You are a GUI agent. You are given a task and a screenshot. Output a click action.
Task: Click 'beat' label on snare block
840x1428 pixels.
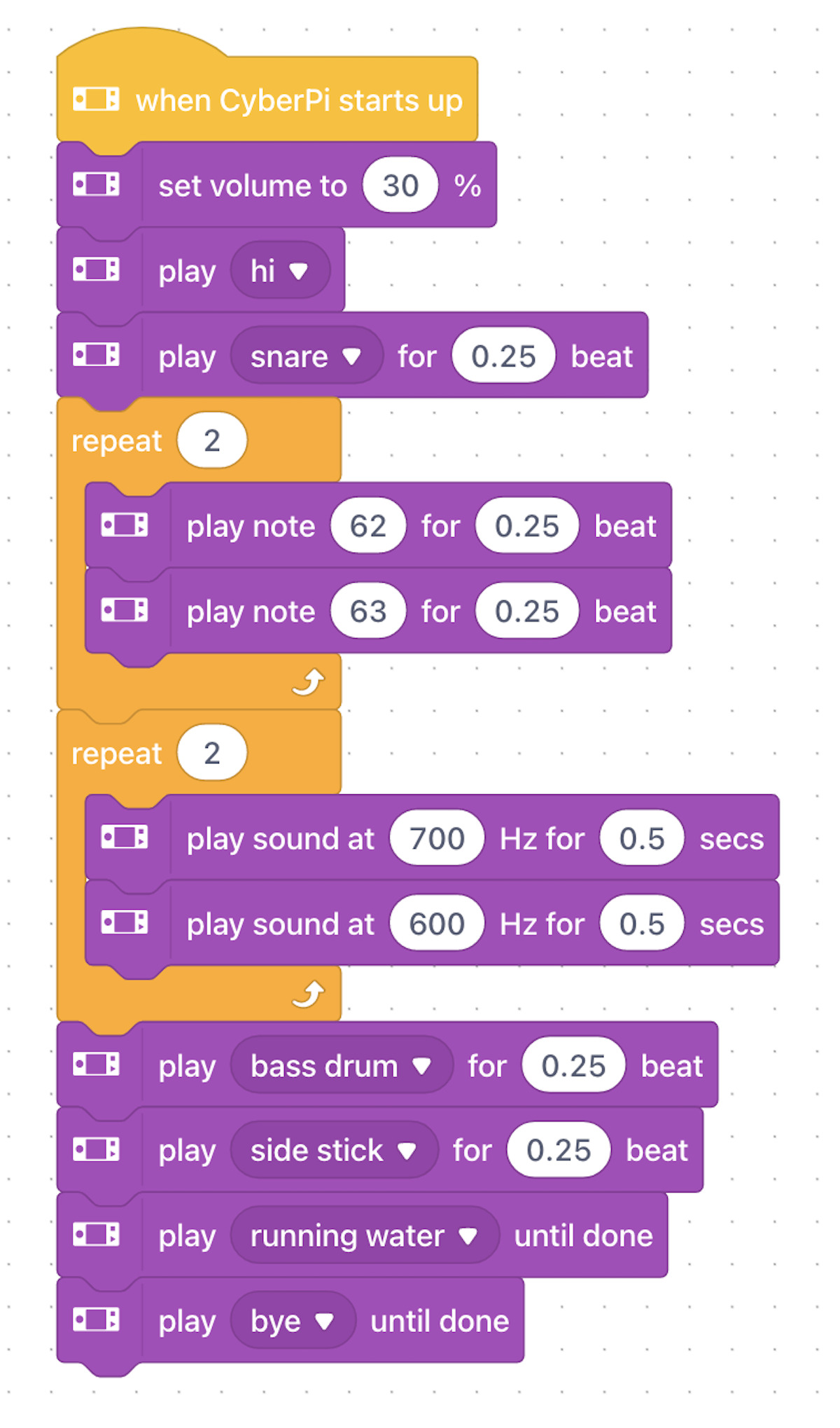pos(602,356)
